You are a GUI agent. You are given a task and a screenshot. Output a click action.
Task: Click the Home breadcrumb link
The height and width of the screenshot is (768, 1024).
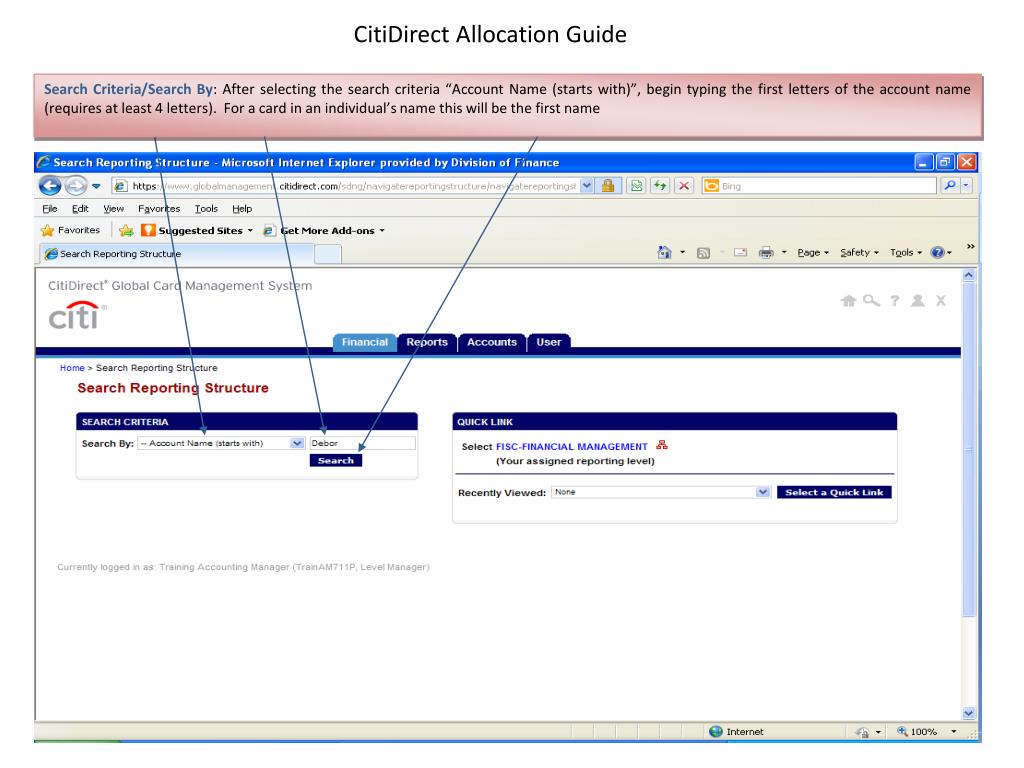click(x=72, y=368)
